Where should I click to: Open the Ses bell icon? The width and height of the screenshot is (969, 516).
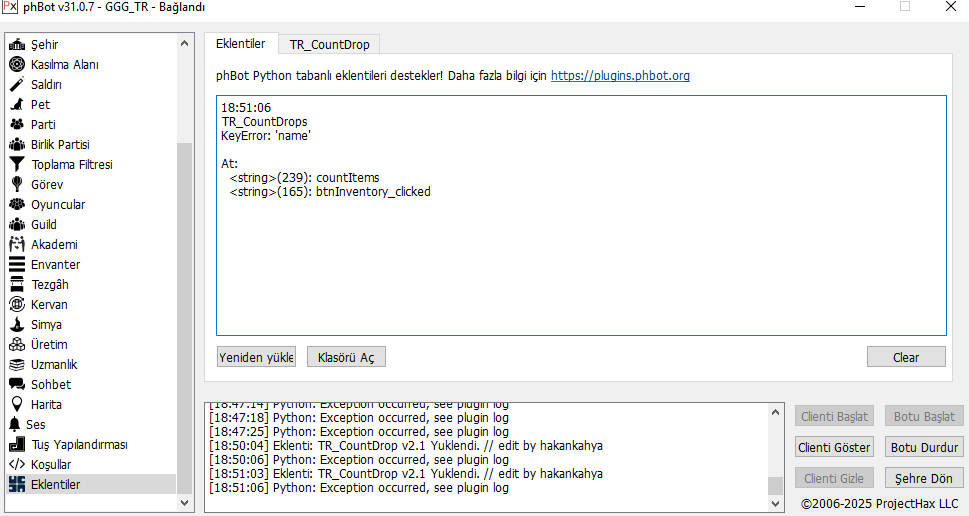click(x=16, y=425)
